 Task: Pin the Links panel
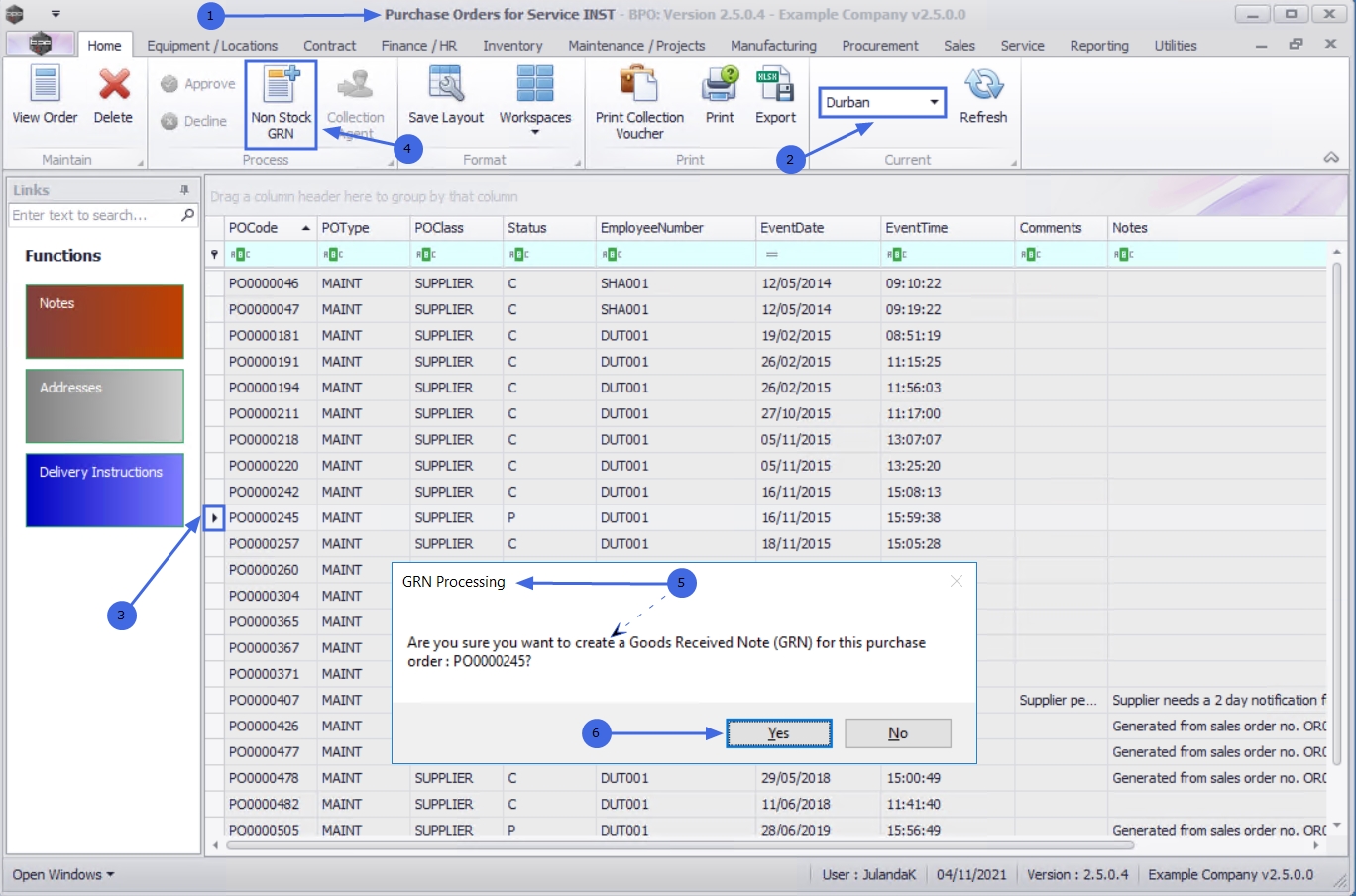184,190
